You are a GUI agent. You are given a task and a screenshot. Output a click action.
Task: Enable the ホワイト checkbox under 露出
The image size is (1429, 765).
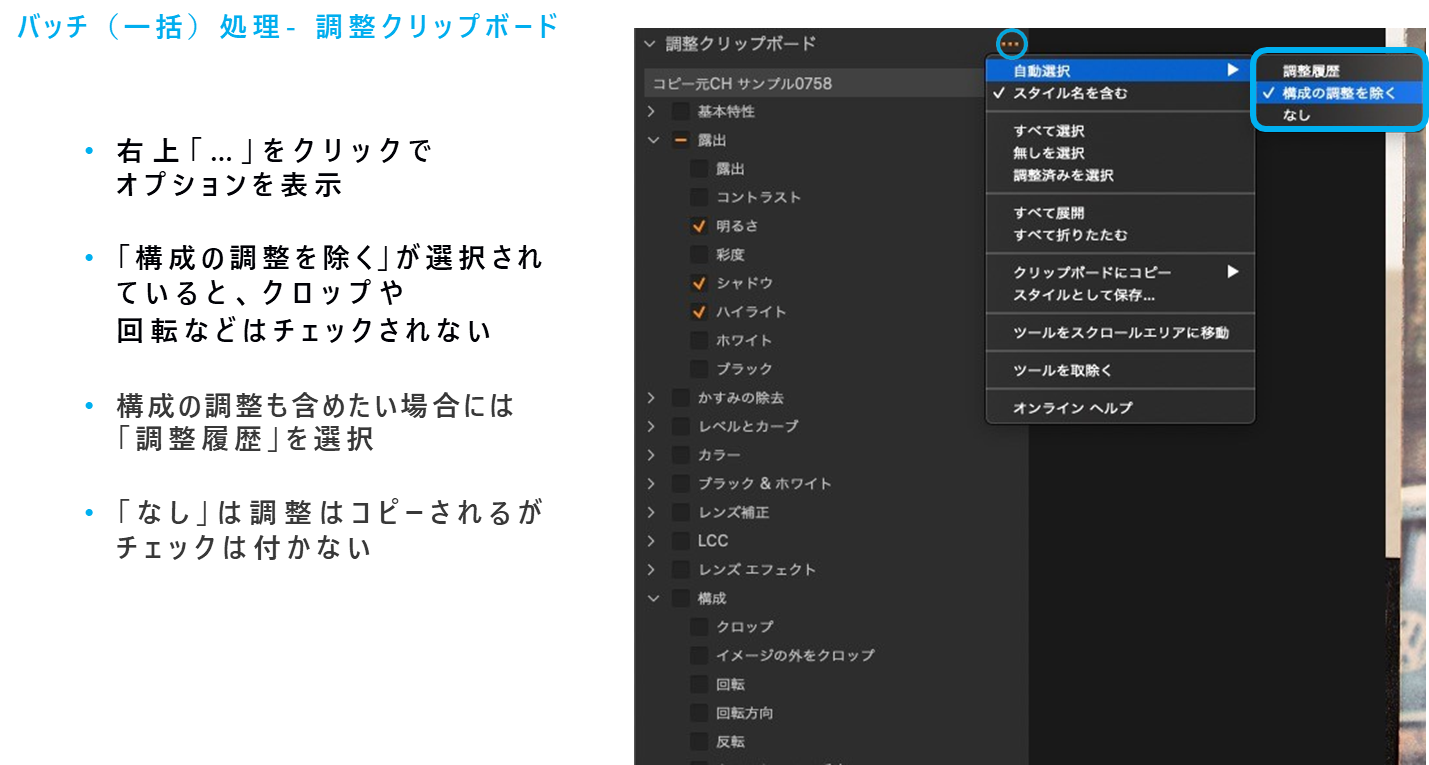(x=698, y=340)
